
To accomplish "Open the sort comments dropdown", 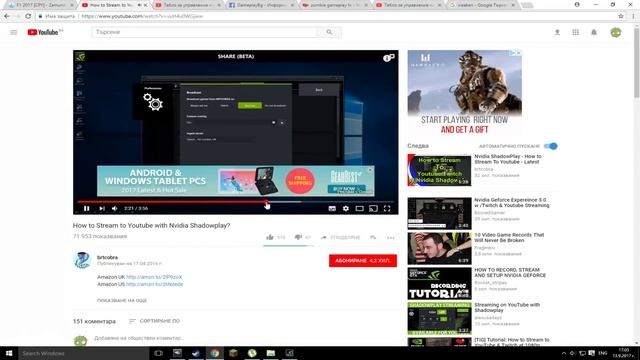I will click(x=154, y=321).
